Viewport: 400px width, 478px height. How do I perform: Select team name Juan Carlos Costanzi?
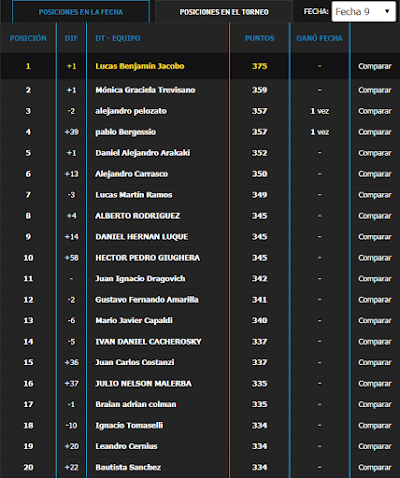point(135,362)
